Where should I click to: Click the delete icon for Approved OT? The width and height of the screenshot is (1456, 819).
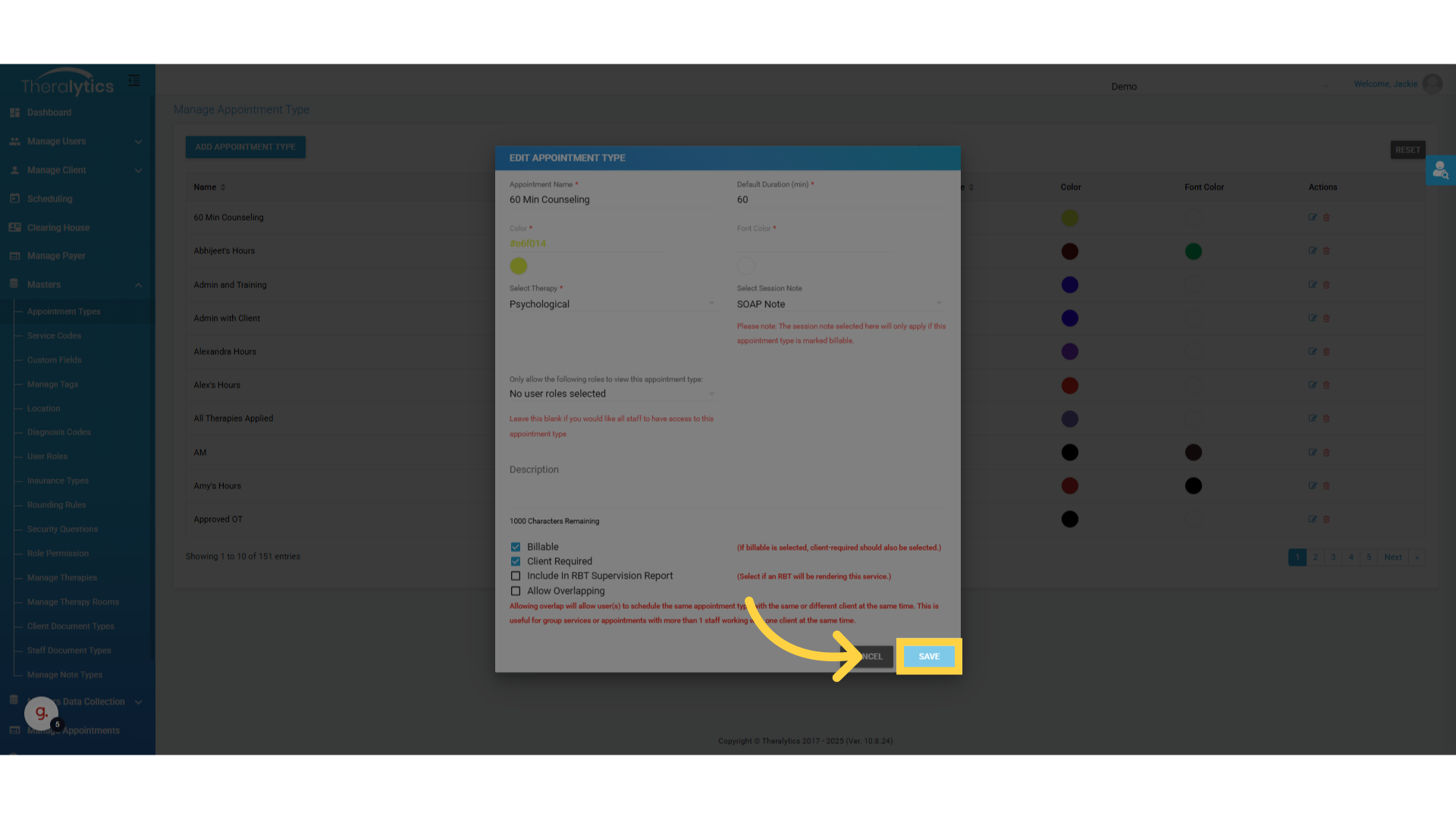1326,519
